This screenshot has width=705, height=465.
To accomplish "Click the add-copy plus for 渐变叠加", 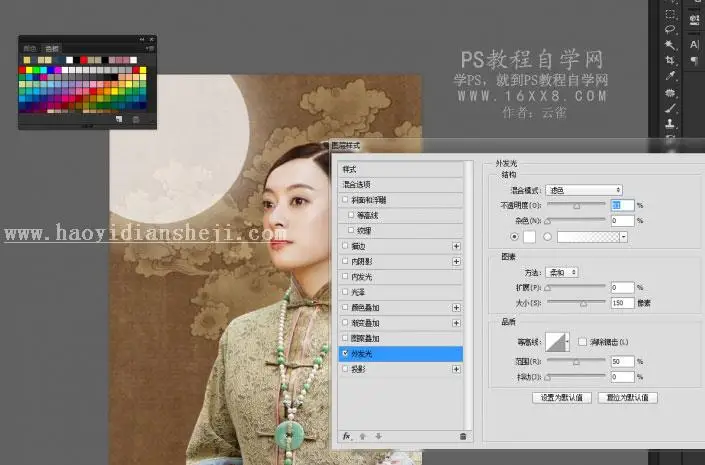I will [x=456, y=323].
